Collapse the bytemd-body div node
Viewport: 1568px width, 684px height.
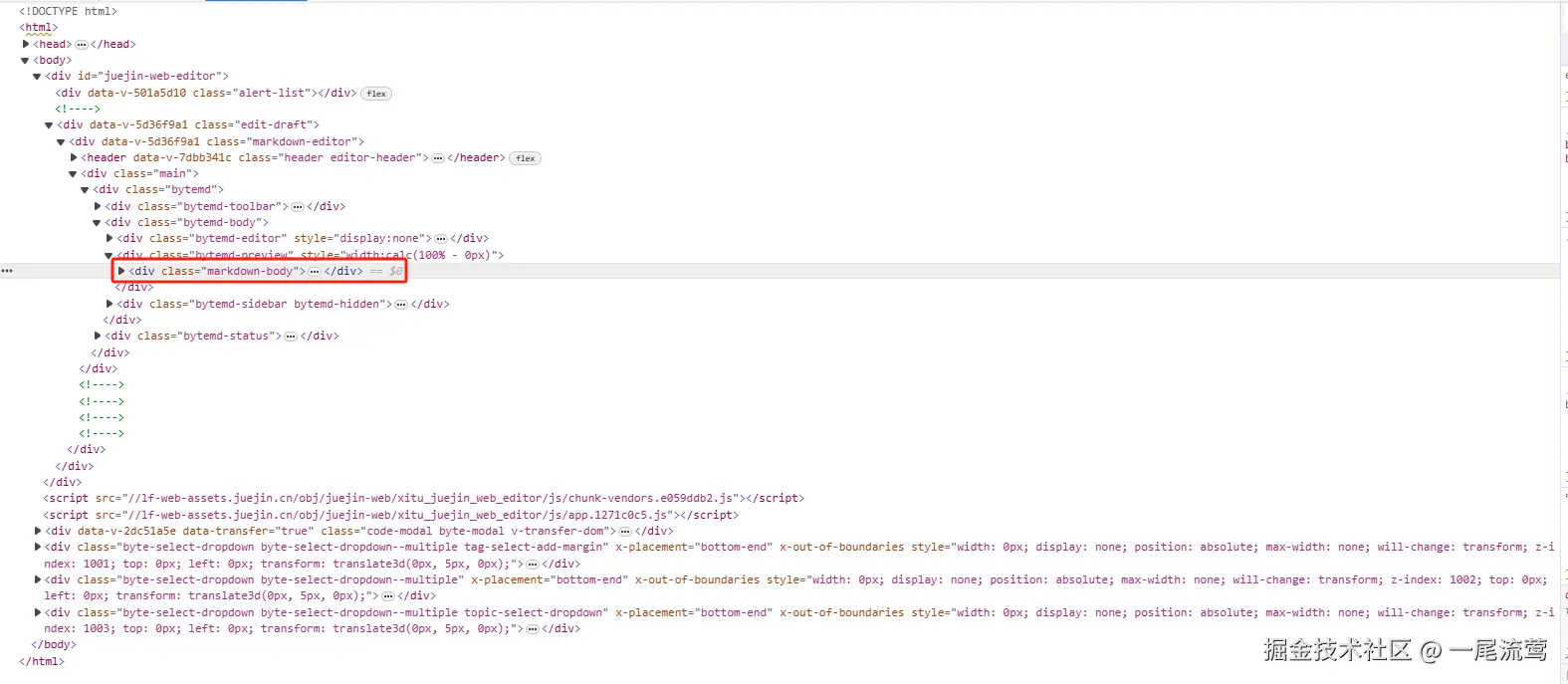point(97,223)
